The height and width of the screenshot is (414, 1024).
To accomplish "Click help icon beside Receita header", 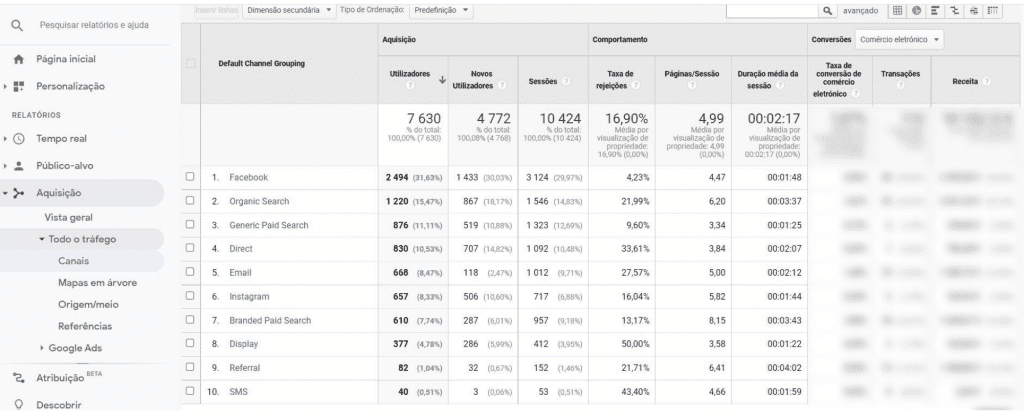I will (987, 82).
